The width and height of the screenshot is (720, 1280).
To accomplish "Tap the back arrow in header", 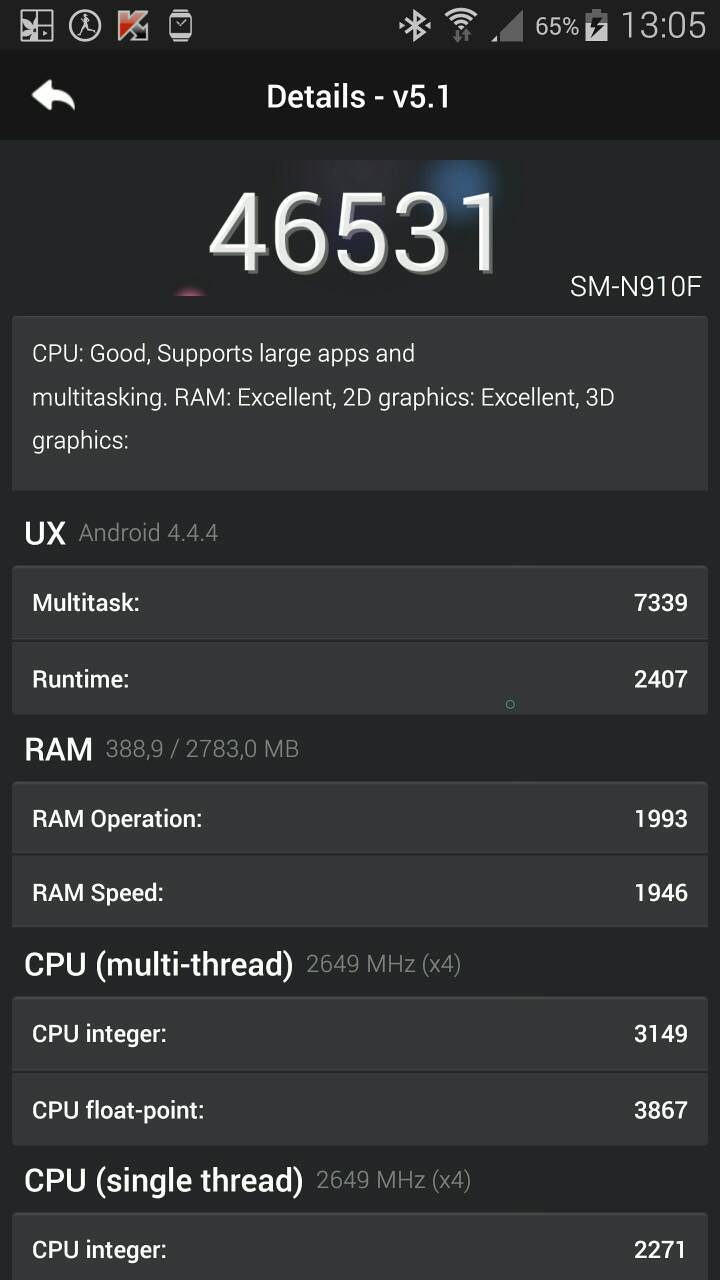I will [x=54, y=96].
